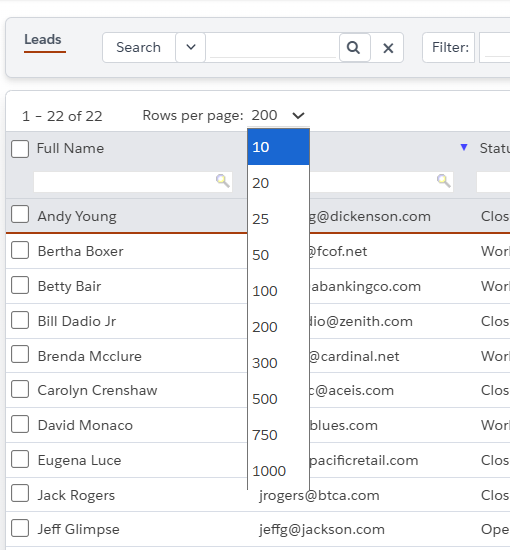Pick 300 rows per page option
The height and width of the screenshot is (550, 510).
click(x=278, y=363)
